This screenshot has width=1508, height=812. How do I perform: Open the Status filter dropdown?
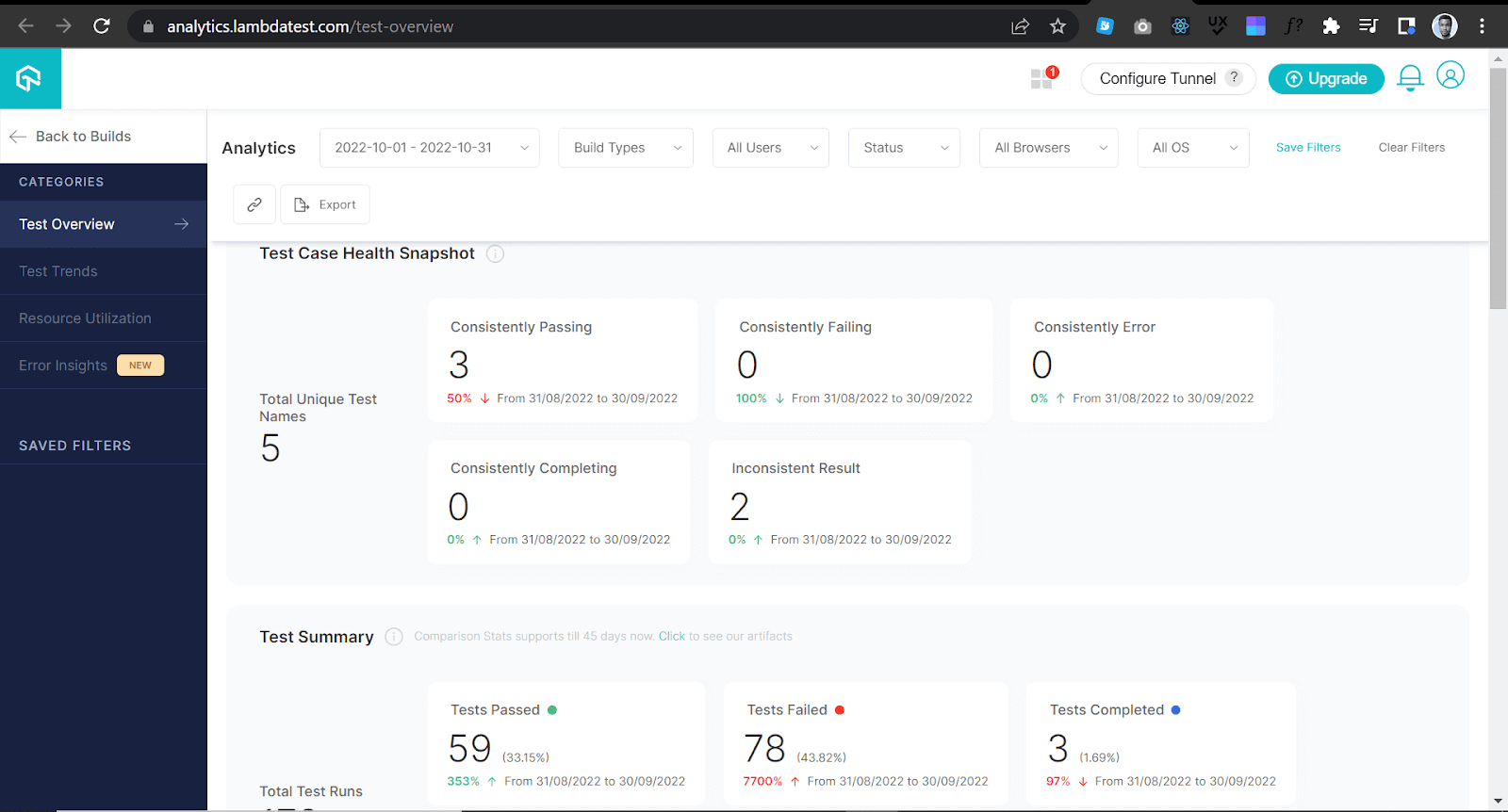904,148
